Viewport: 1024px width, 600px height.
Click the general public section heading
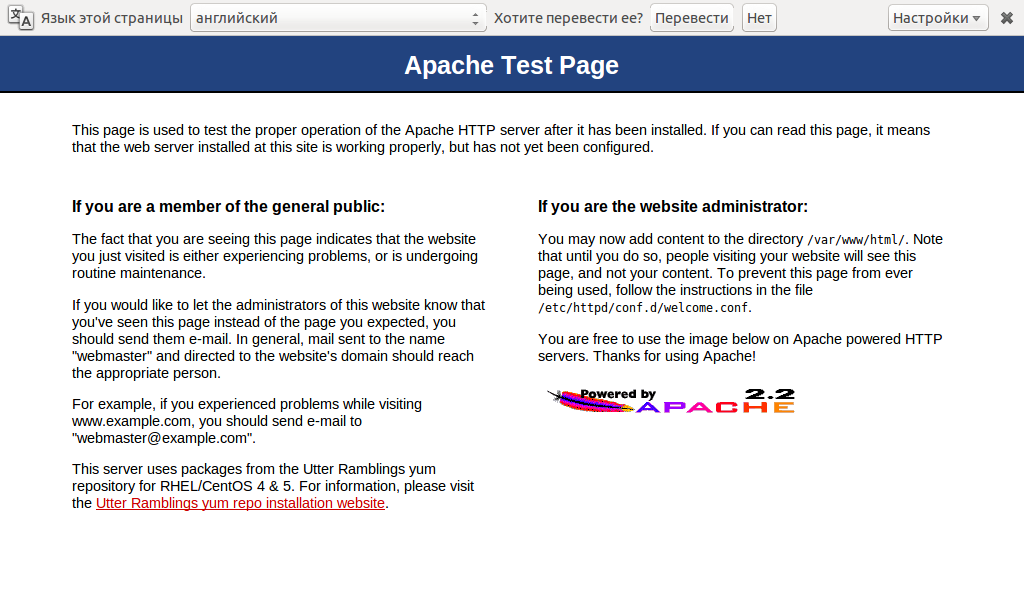tap(228, 207)
